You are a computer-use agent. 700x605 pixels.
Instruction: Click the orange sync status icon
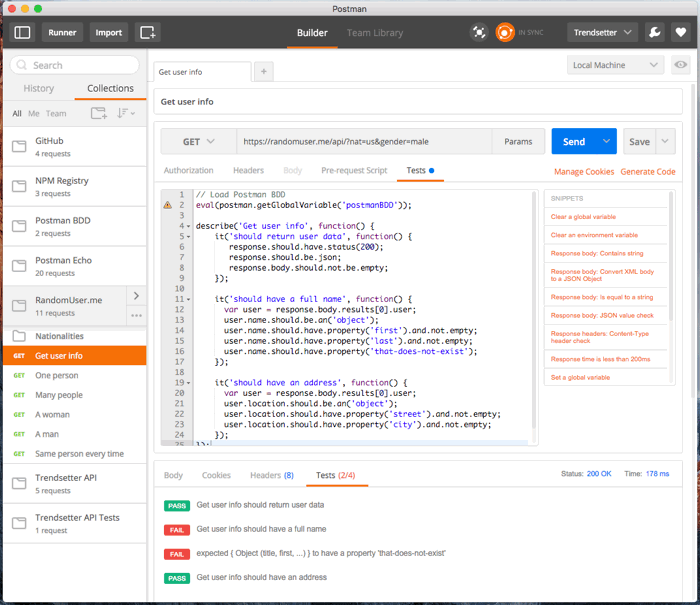point(505,33)
